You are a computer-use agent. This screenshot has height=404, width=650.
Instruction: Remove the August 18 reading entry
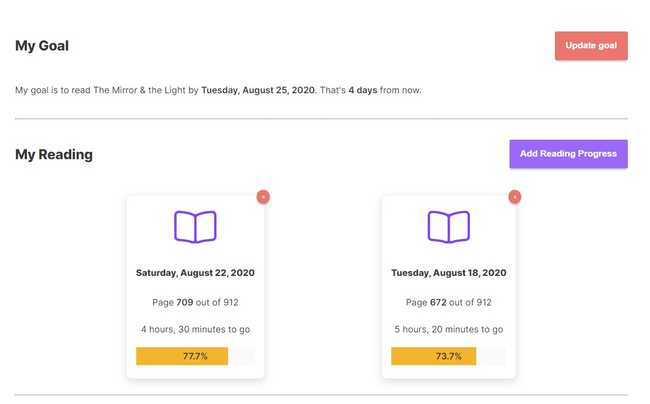pos(514,197)
